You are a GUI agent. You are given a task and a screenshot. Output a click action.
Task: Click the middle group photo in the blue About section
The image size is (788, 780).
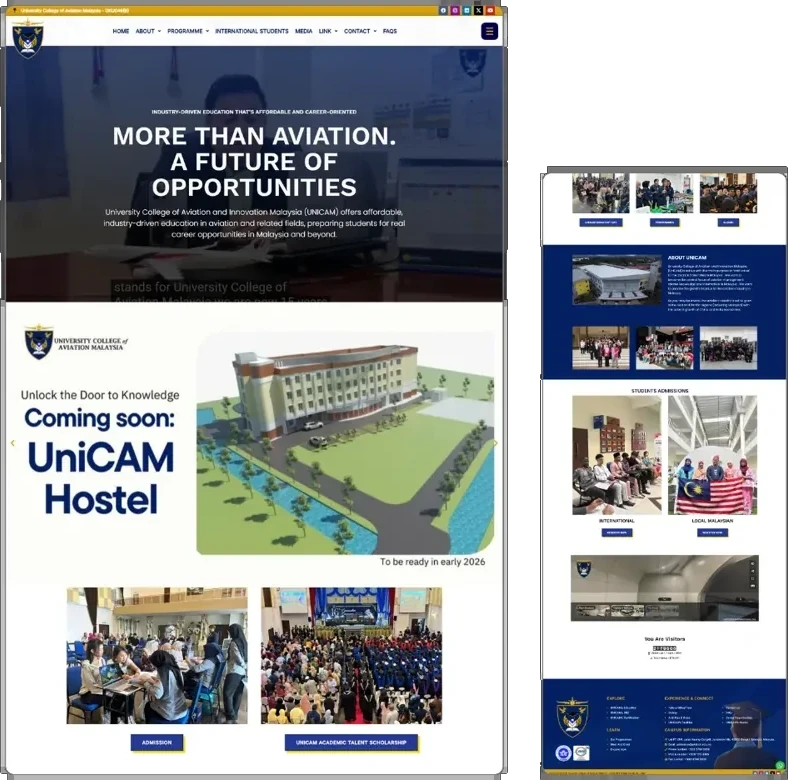(x=664, y=348)
